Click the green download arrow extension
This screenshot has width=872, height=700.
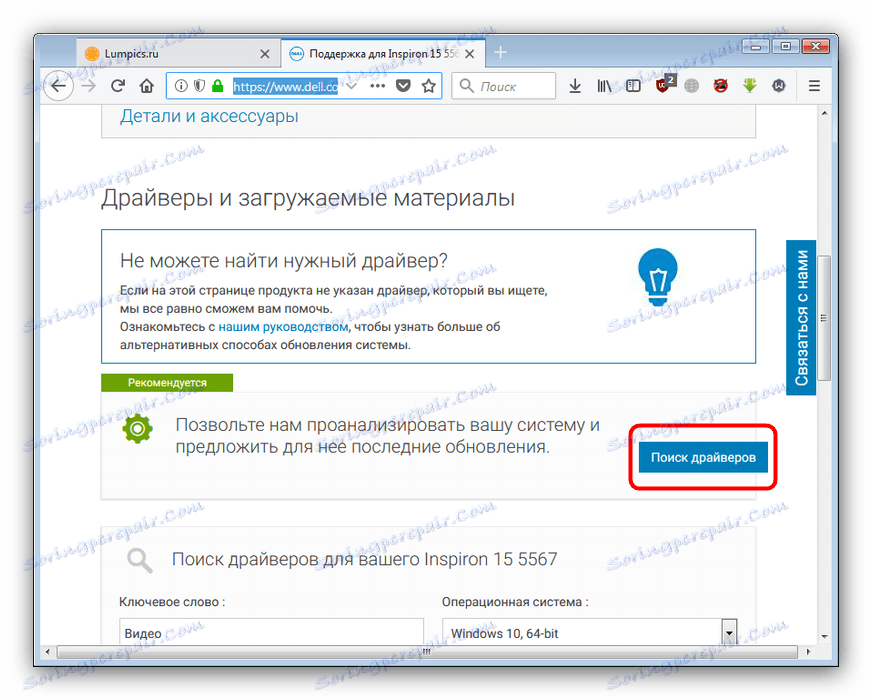click(x=750, y=86)
